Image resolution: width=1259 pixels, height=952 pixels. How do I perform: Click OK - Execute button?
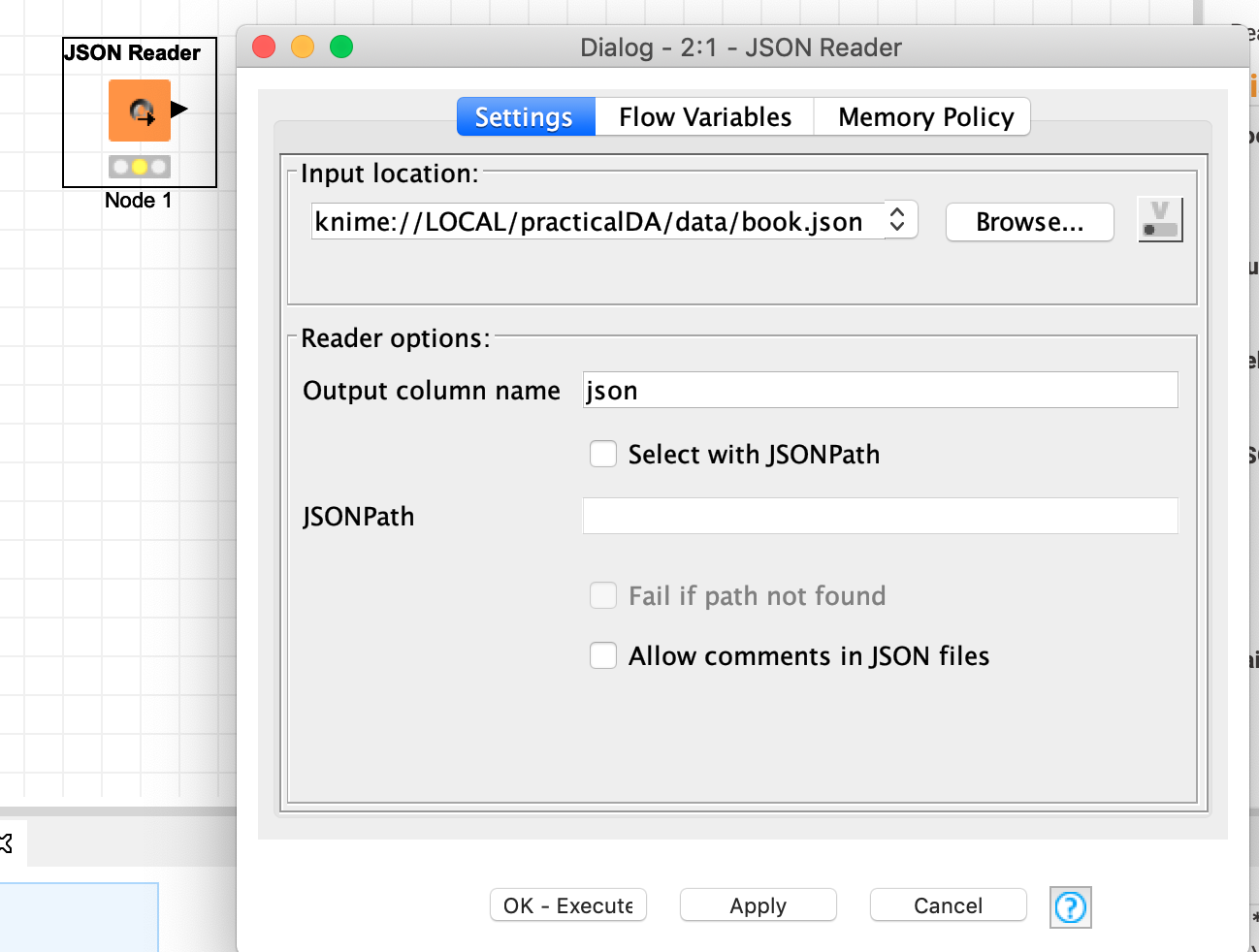[x=568, y=905]
